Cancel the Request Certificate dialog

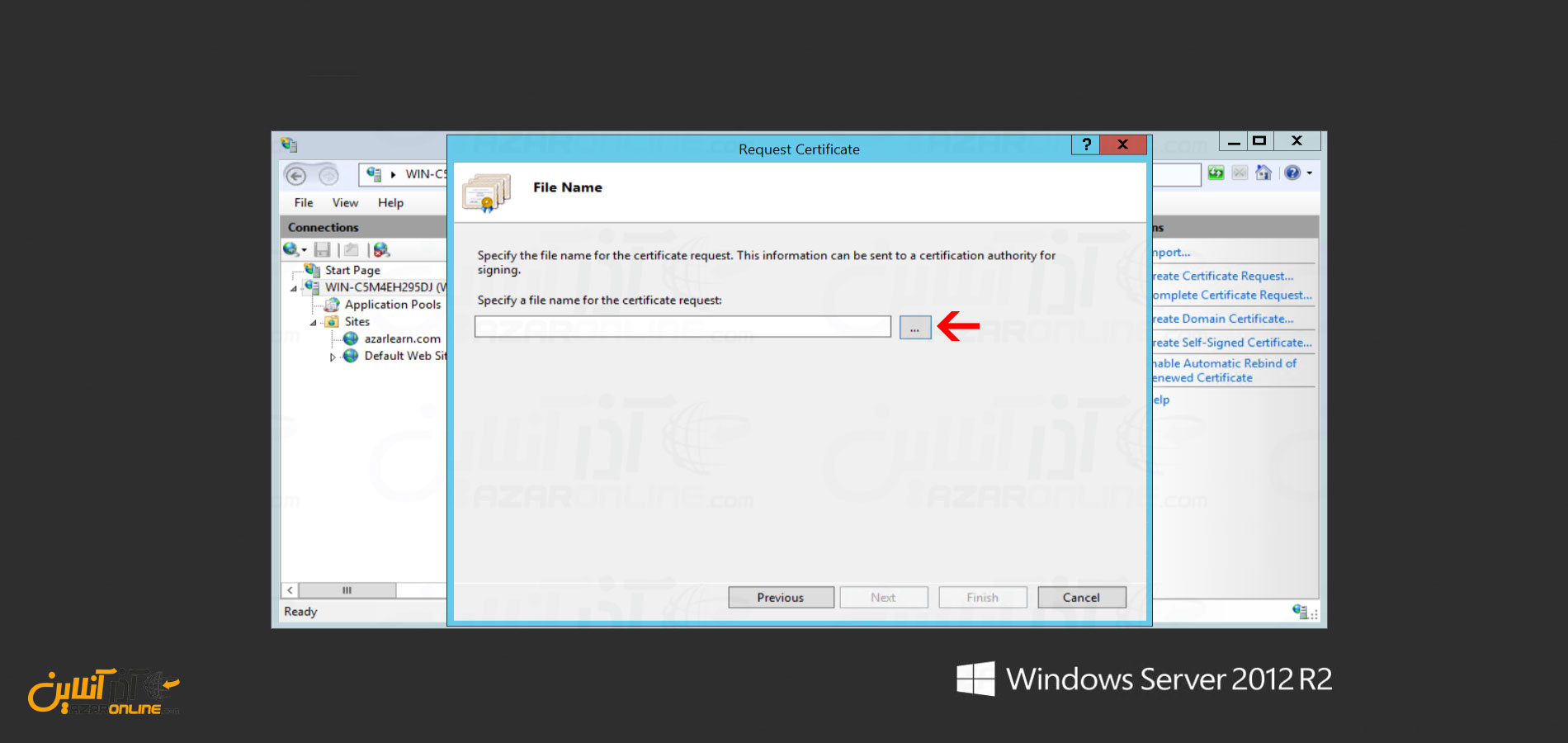1081,598
